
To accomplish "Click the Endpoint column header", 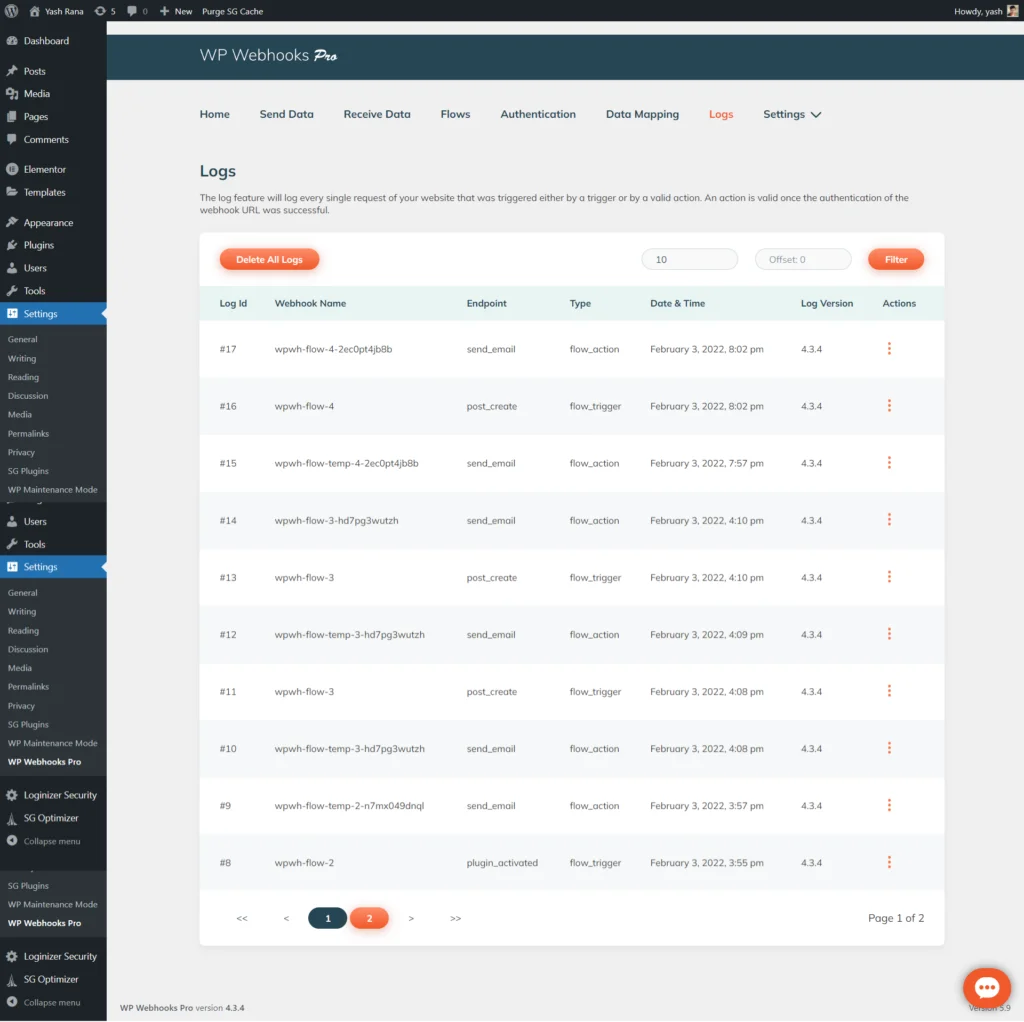I will click(486, 303).
